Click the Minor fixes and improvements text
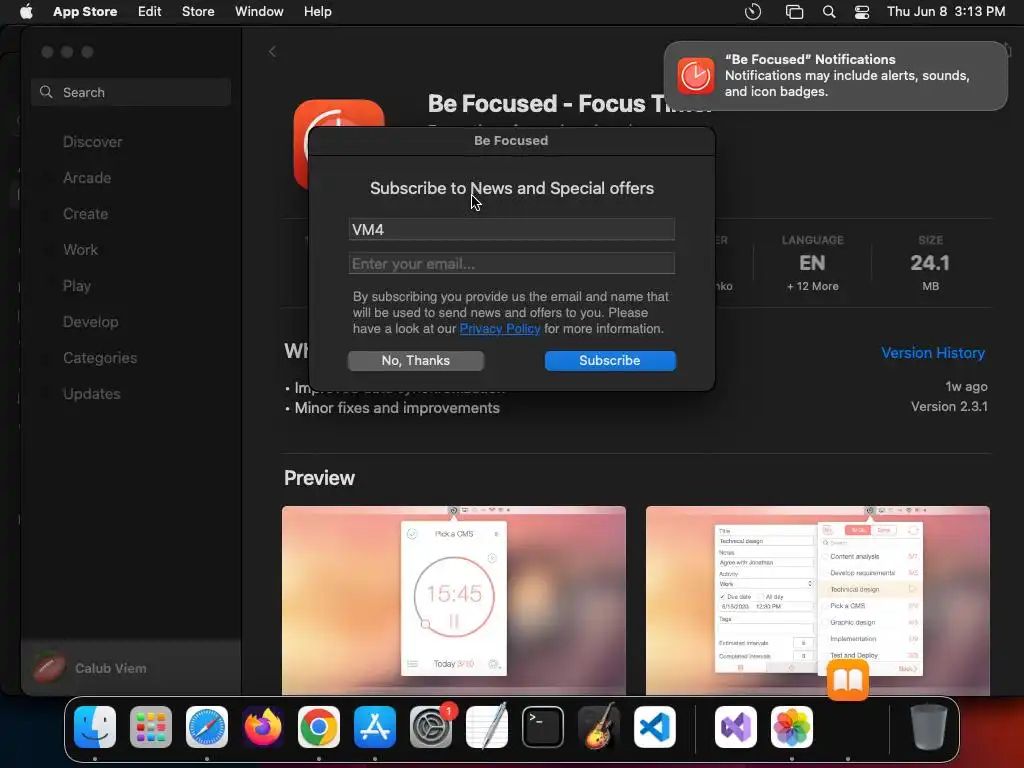Viewport: 1024px width, 768px height. 396,408
